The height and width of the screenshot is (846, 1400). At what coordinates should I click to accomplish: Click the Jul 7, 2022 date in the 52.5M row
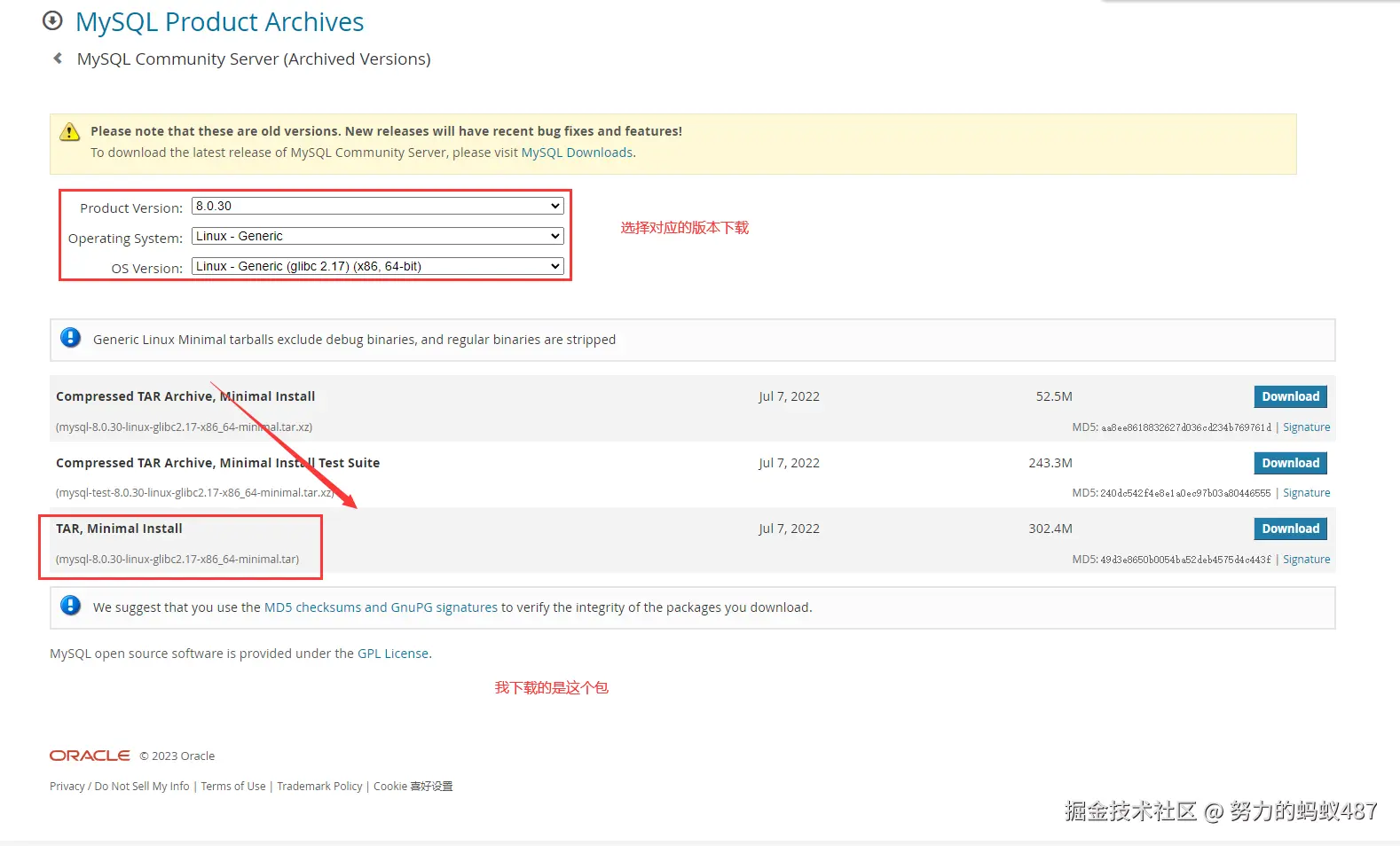pos(789,396)
